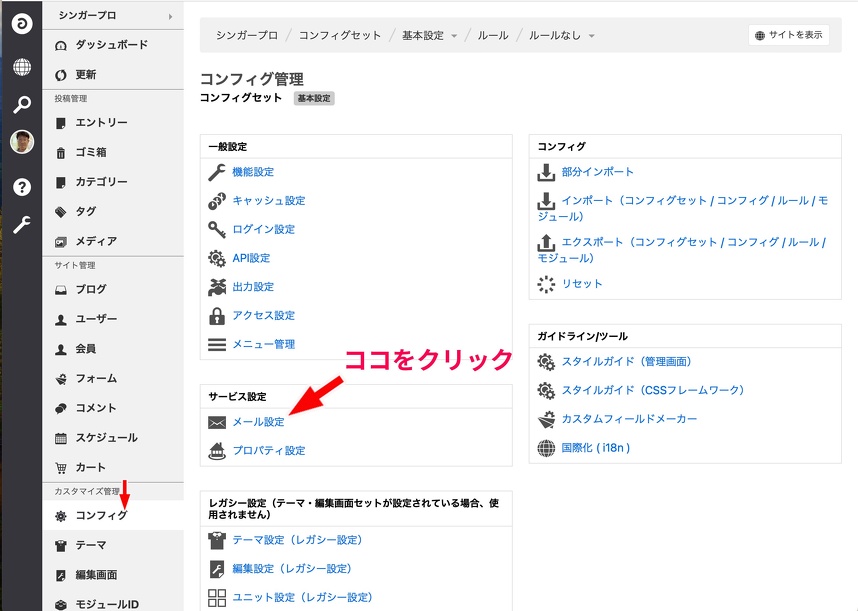Open search via the magnifier icon
The image size is (858, 611).
[x=21, y=105]
